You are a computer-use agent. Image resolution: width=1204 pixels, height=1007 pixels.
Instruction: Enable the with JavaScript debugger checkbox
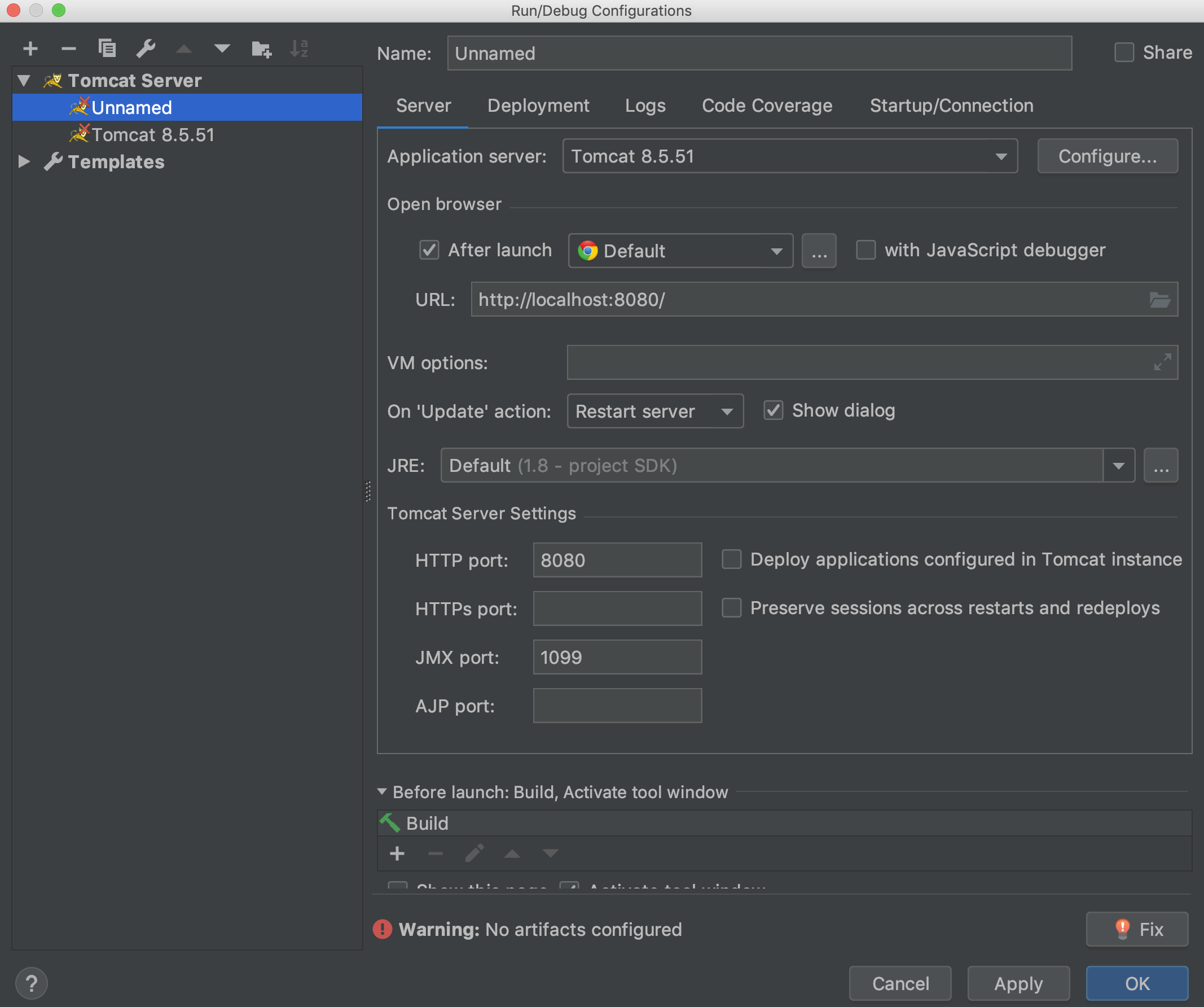pyautogui.click(x=865, y=250)
